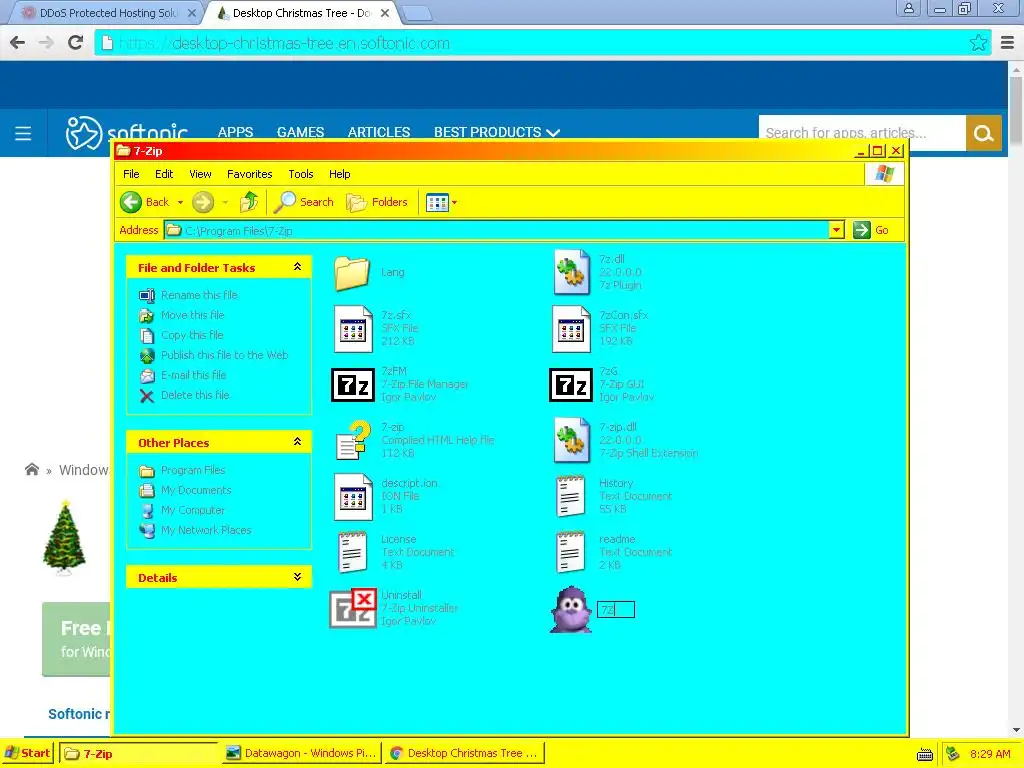
Task: Click the Explorer address path field
Action: coord(497,230)
